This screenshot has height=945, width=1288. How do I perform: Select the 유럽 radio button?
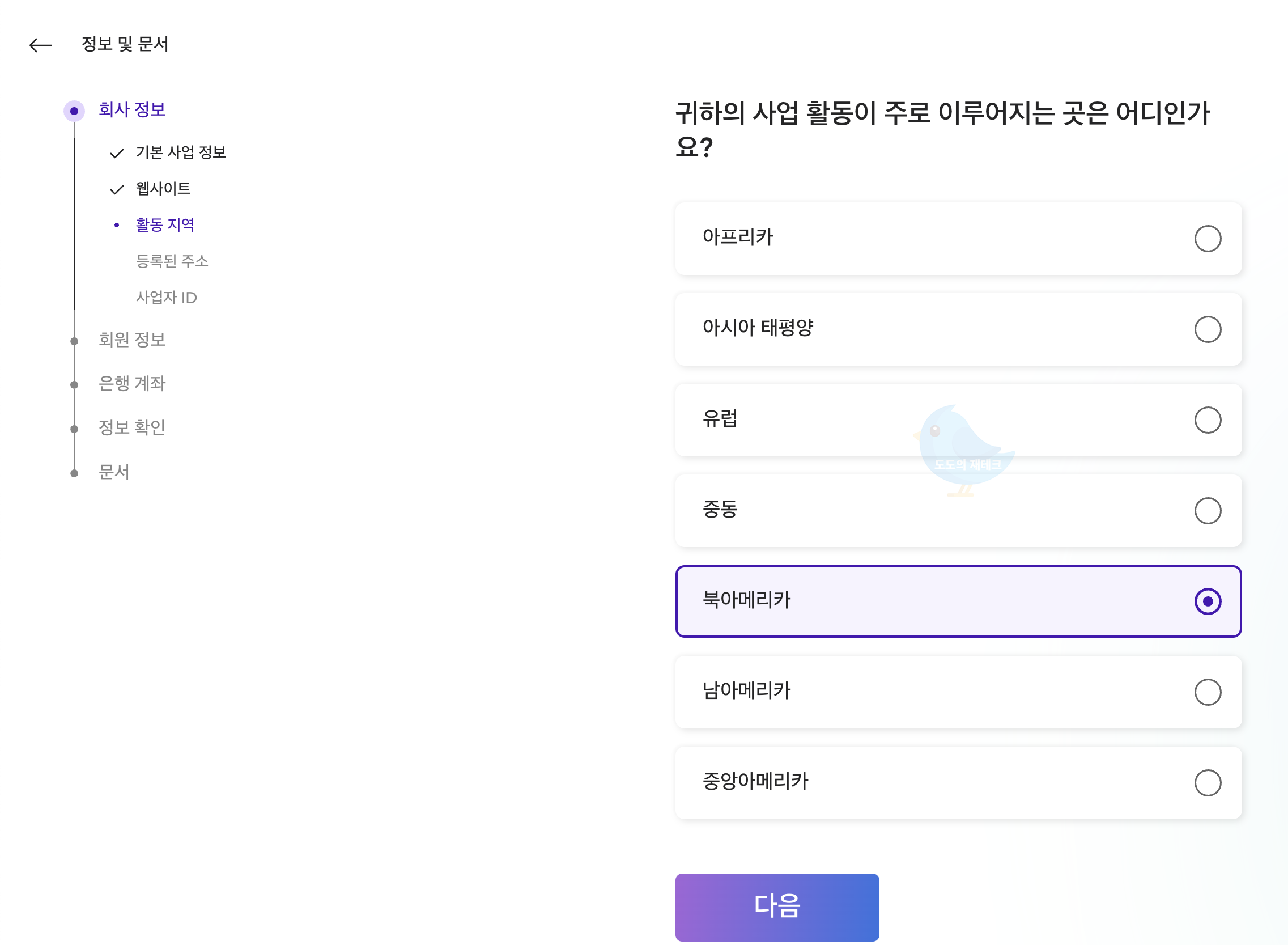[1208, 420]
